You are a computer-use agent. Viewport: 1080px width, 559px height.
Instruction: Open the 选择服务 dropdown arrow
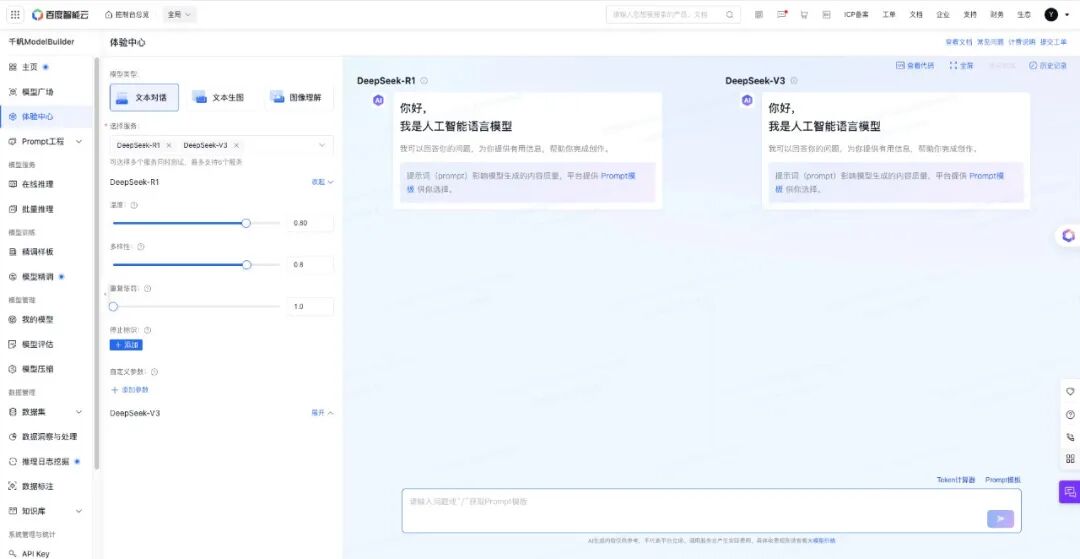pos(322,145)
